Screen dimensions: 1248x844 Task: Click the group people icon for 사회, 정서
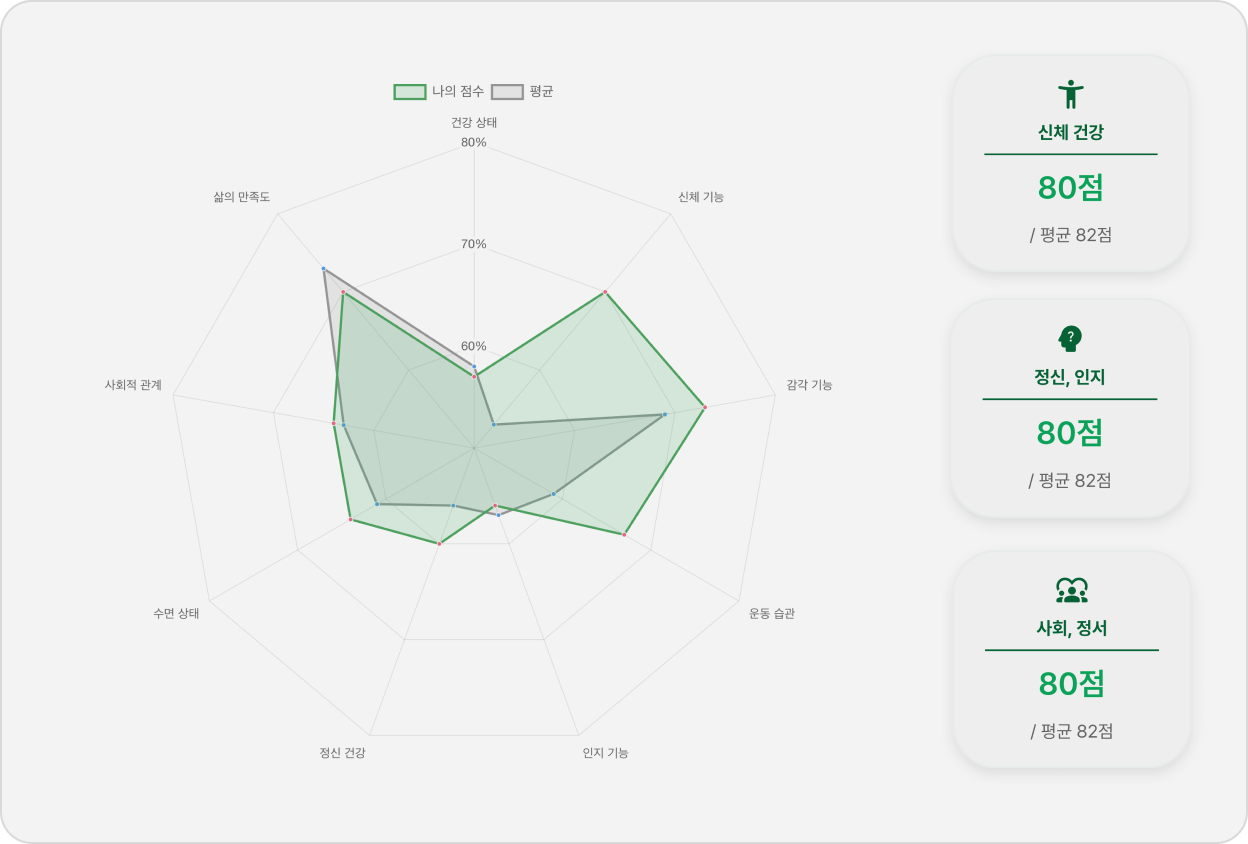pyautogui.click(x=1072, y=590)
